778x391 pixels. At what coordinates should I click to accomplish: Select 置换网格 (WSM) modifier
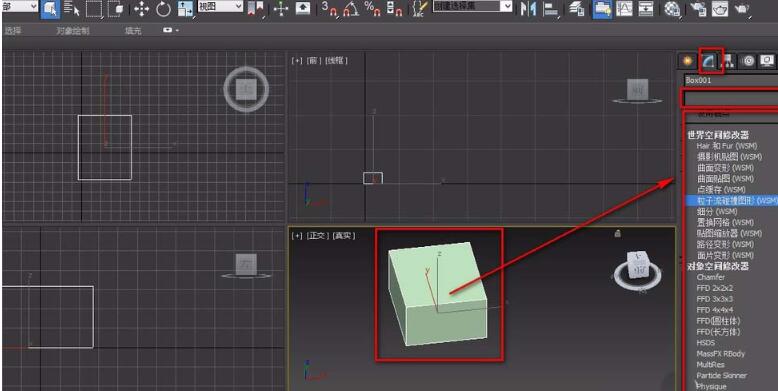[725, 222]
